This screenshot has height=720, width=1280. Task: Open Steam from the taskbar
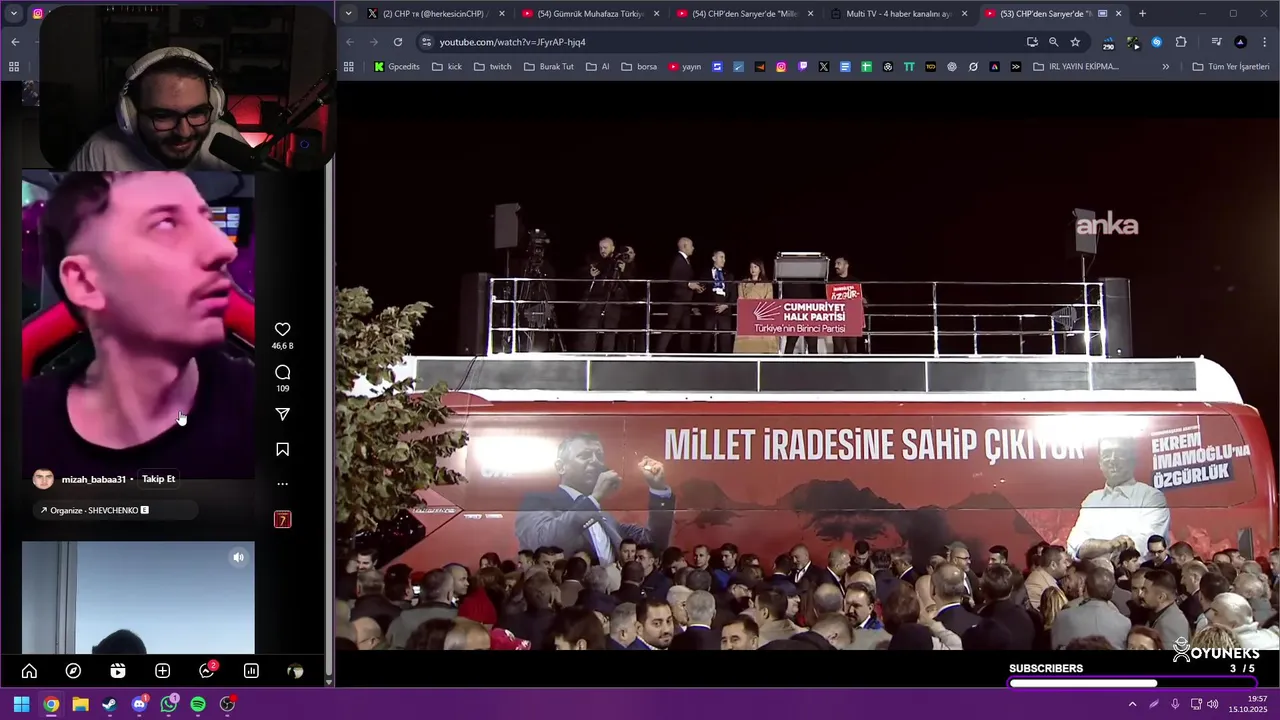109,704
